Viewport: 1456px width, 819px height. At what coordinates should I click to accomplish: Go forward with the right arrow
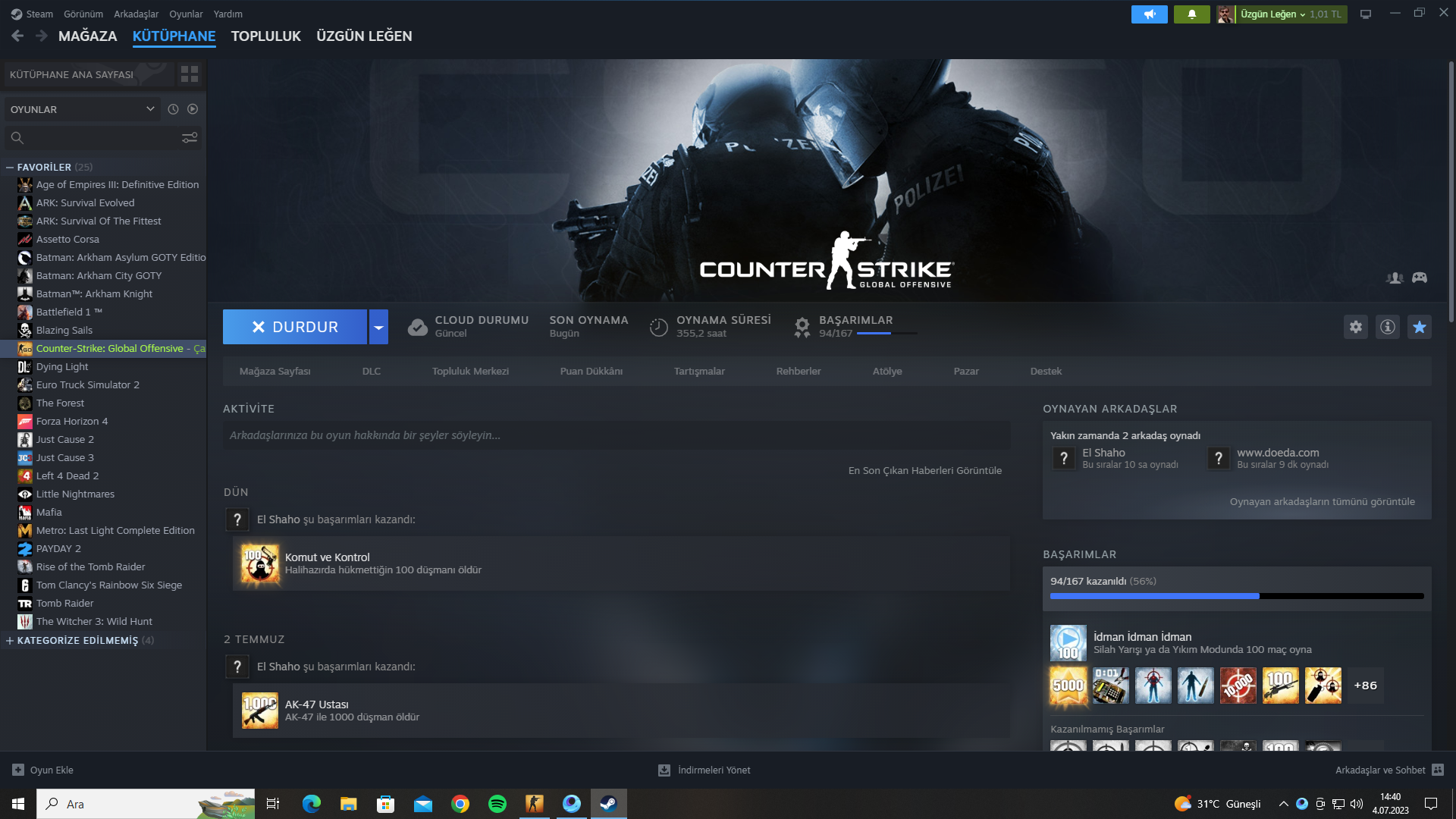pyautogui.click(x=42, y=36)
